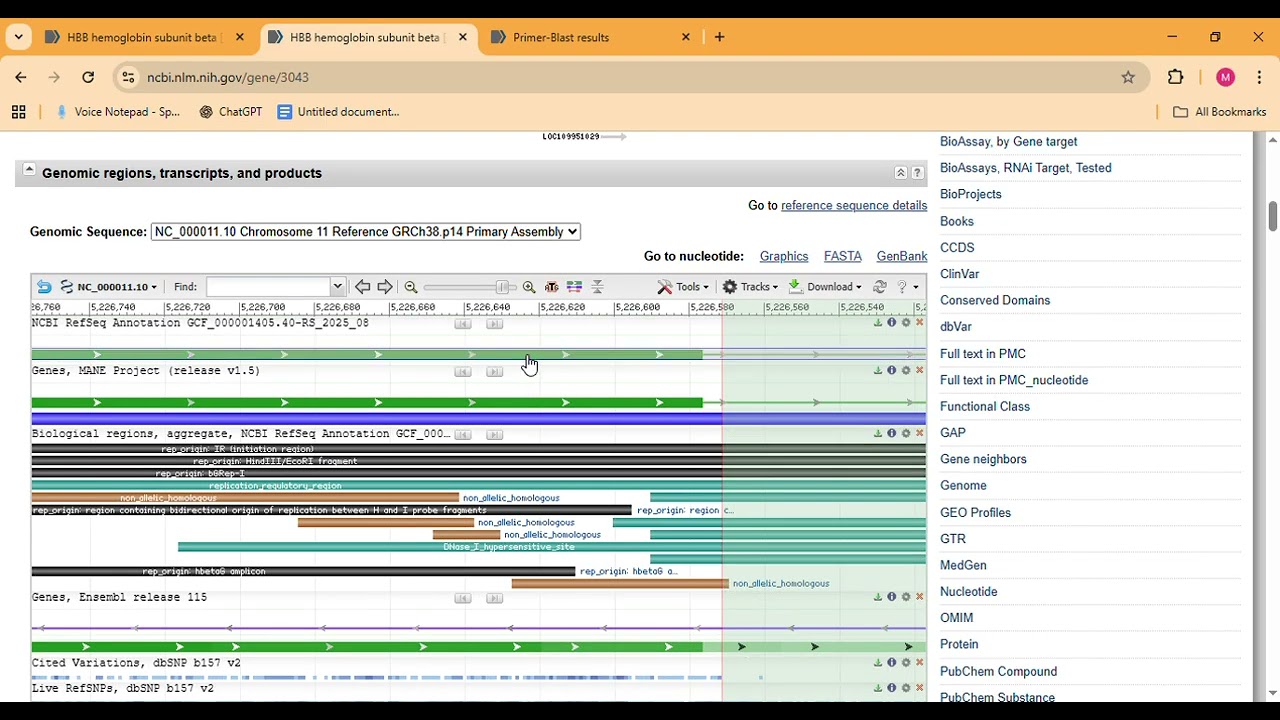
Task: Open section help question-mark icon
Action: point(917,173)
